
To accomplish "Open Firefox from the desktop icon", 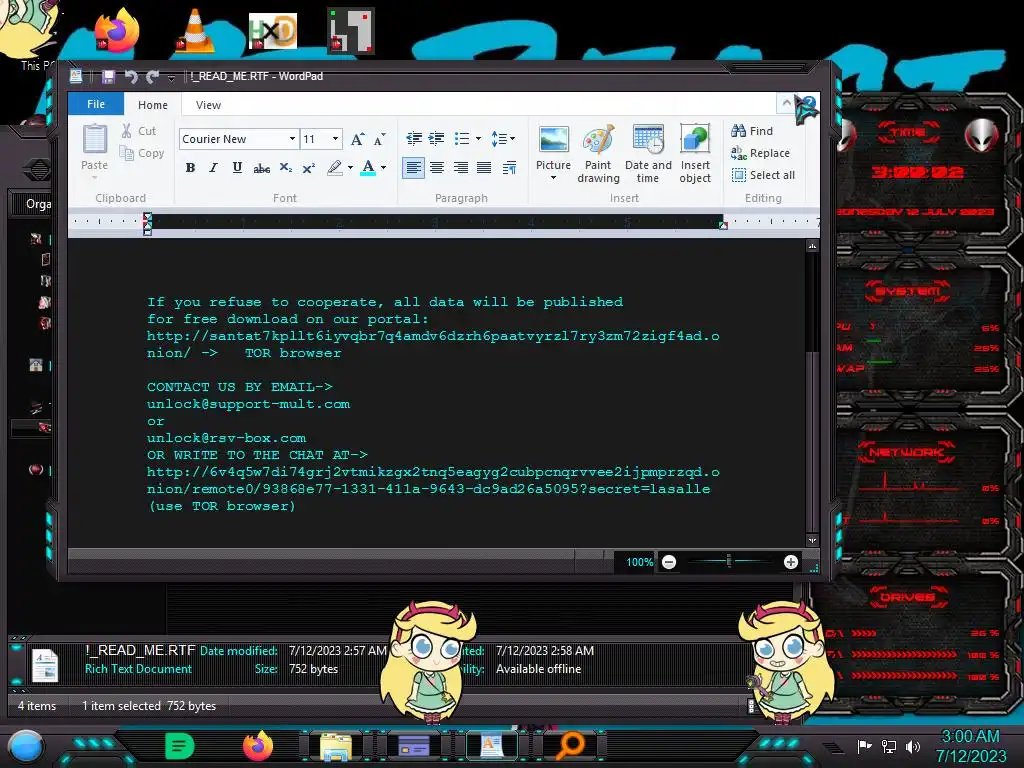I will click(116, 31).
